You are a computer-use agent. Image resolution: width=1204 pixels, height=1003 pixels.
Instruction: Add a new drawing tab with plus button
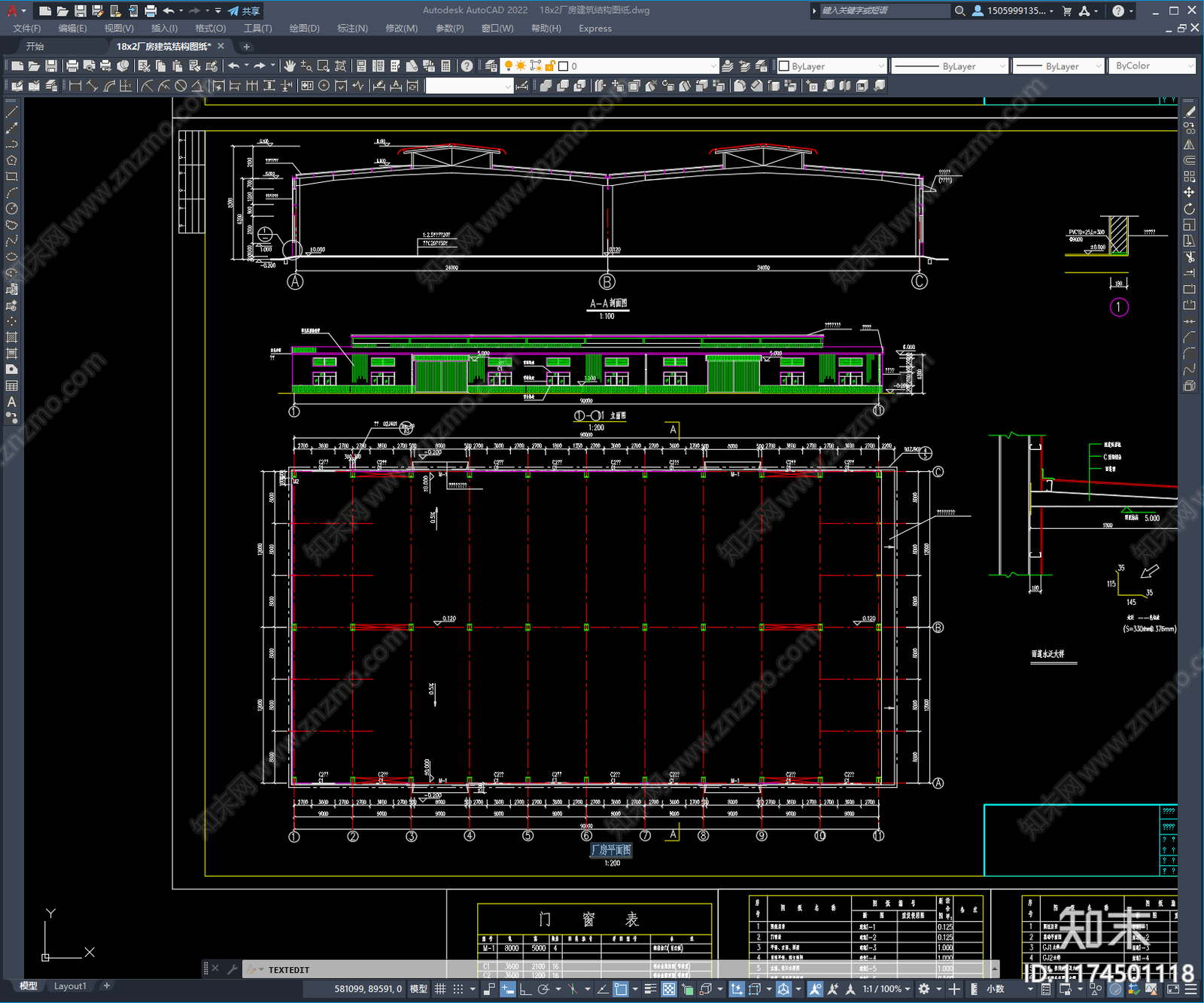pos(246,47)
